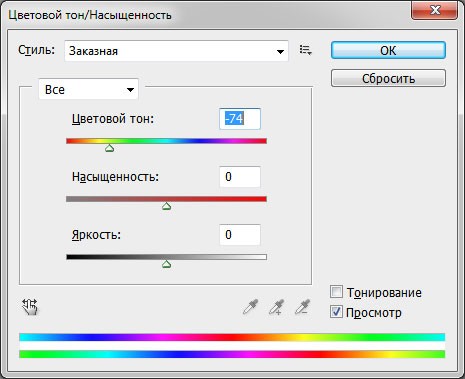Disable the Просмотр checkbox
This screenshot has width=465, height=379.
(x=336, y=312)
